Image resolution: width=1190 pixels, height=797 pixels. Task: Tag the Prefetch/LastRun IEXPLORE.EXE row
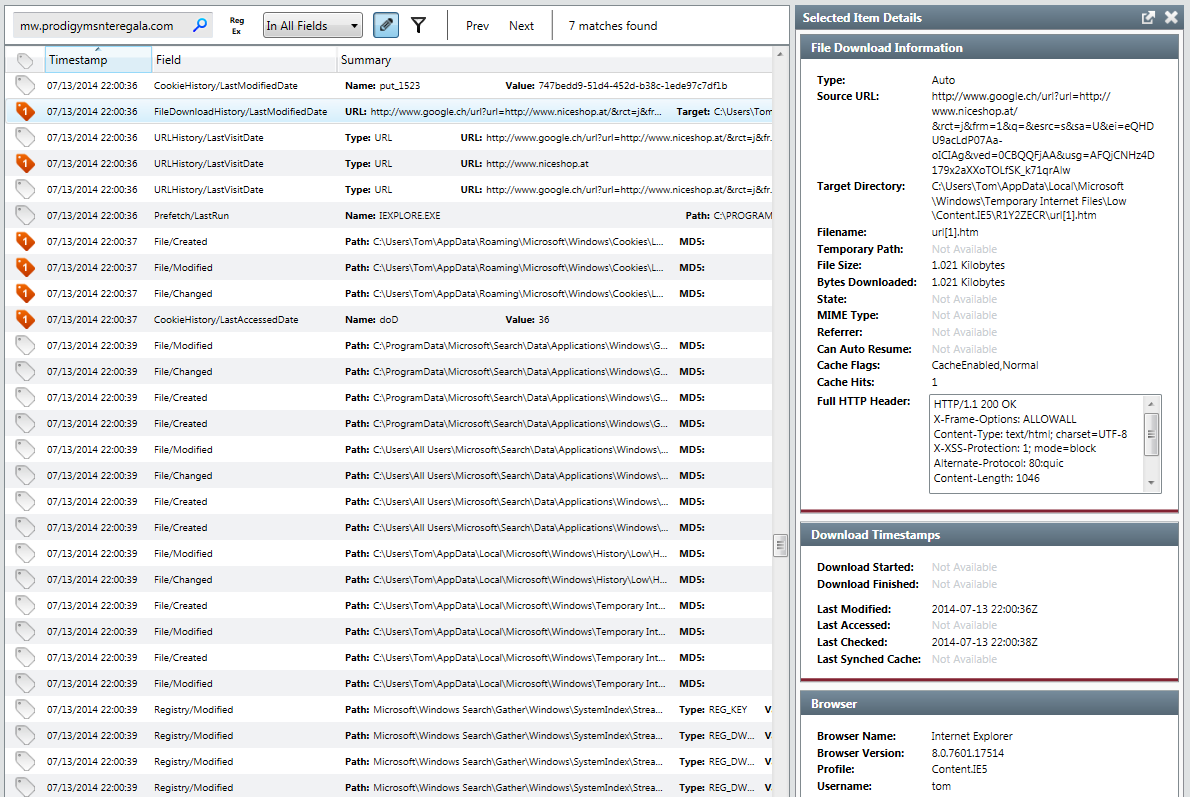pyautogui.click(x=25, y=216)
